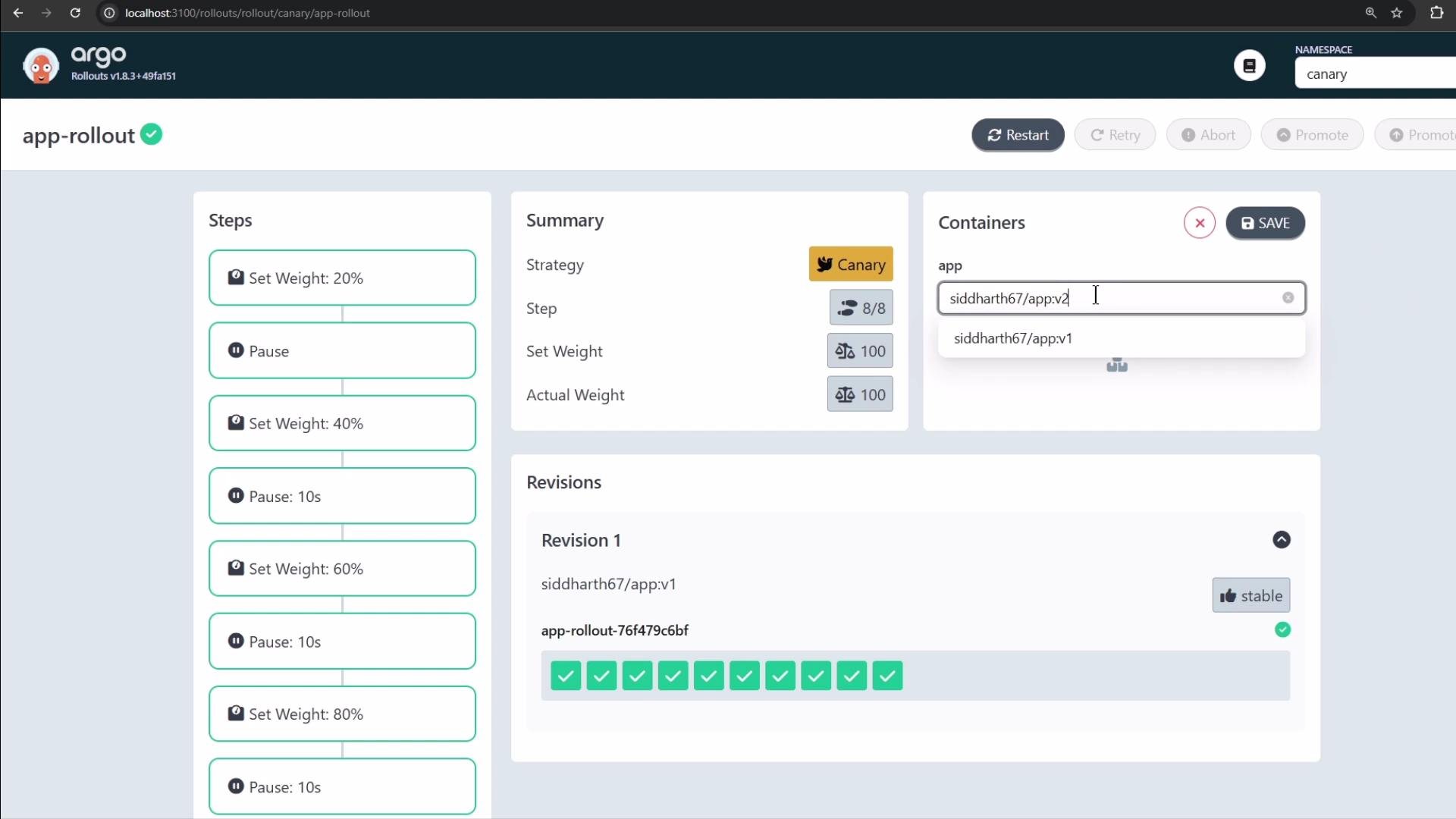Save the container image change

click(x=1265, y=223)
